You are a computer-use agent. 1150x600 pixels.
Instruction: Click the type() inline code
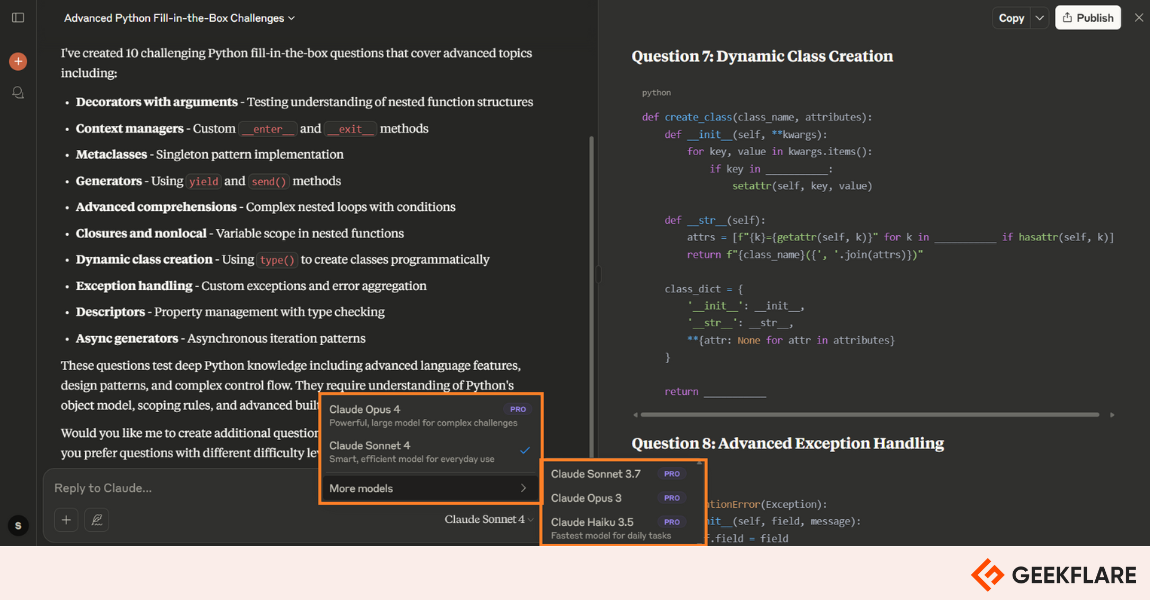[277, 260]
